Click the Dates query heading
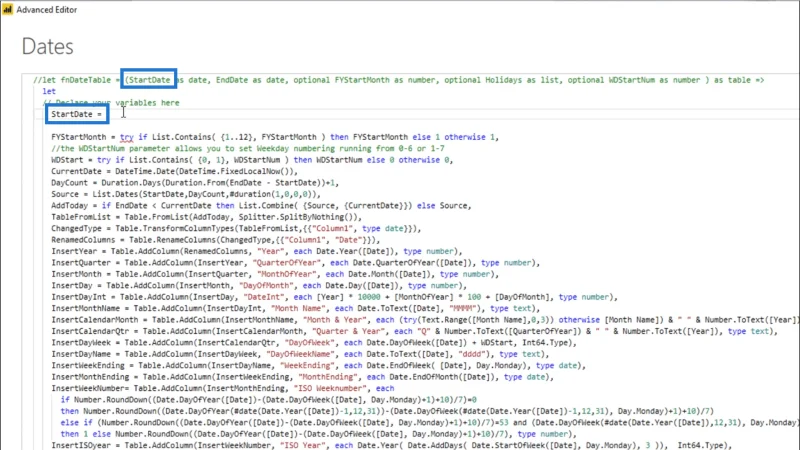The height and width of the screenshot is (450, 800). point(47,46)
